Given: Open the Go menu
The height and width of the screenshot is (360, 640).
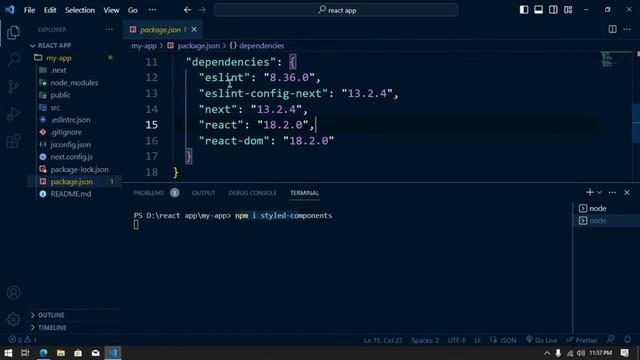Looking at the screenshot, I should click(133, 10).
